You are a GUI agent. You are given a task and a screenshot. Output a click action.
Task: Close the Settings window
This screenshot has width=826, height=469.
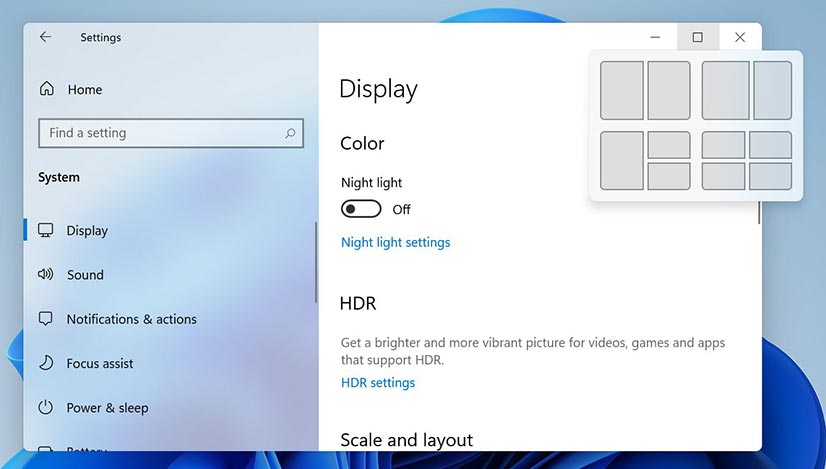tap(740, 37)
